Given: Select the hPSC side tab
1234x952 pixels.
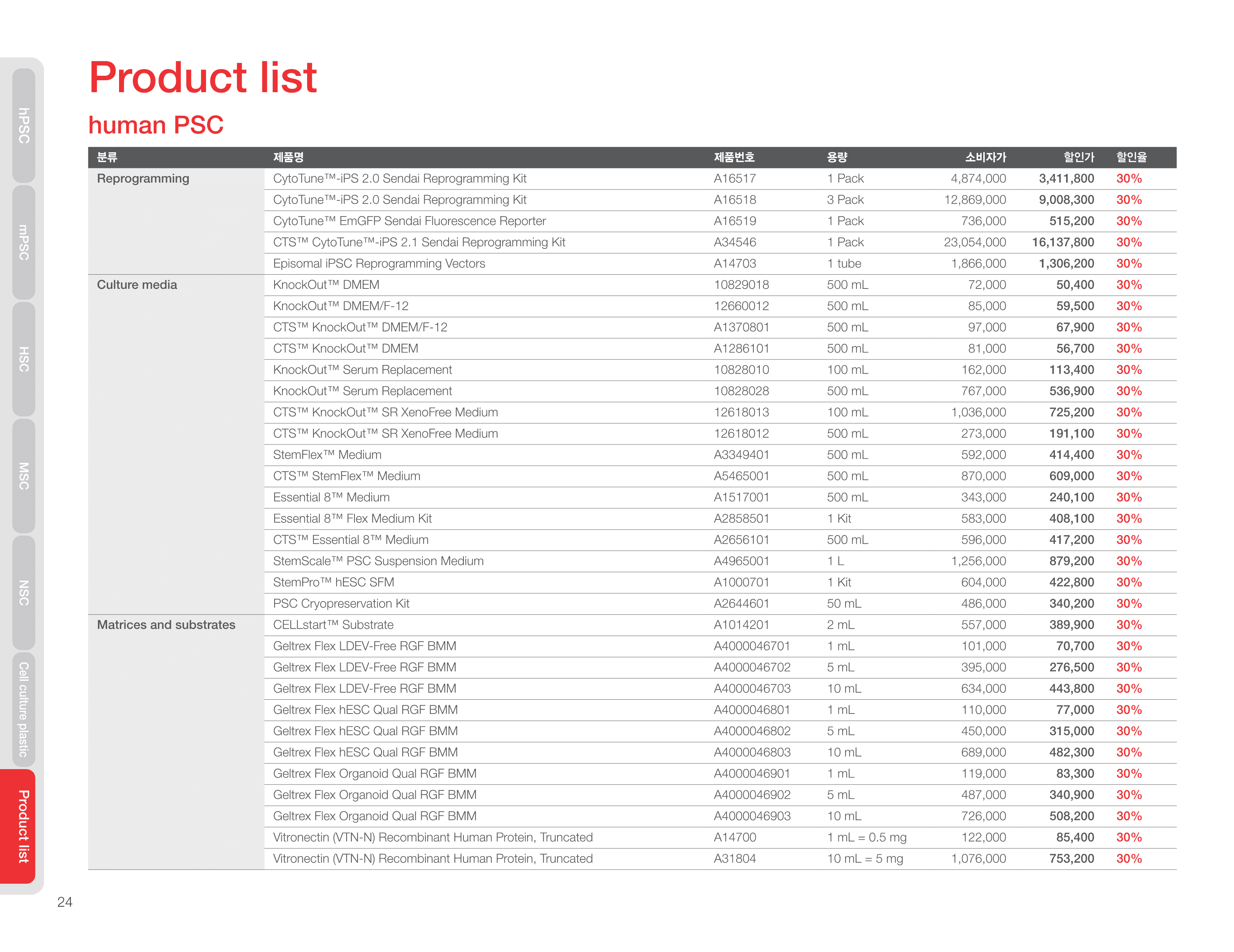Looking at the screenshot, I should click(24, 125).
